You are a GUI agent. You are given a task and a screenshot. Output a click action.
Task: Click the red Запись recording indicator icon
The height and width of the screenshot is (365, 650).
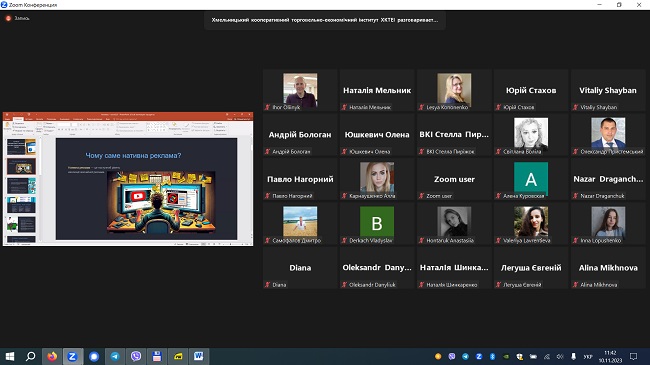click(x=8, y=18)
